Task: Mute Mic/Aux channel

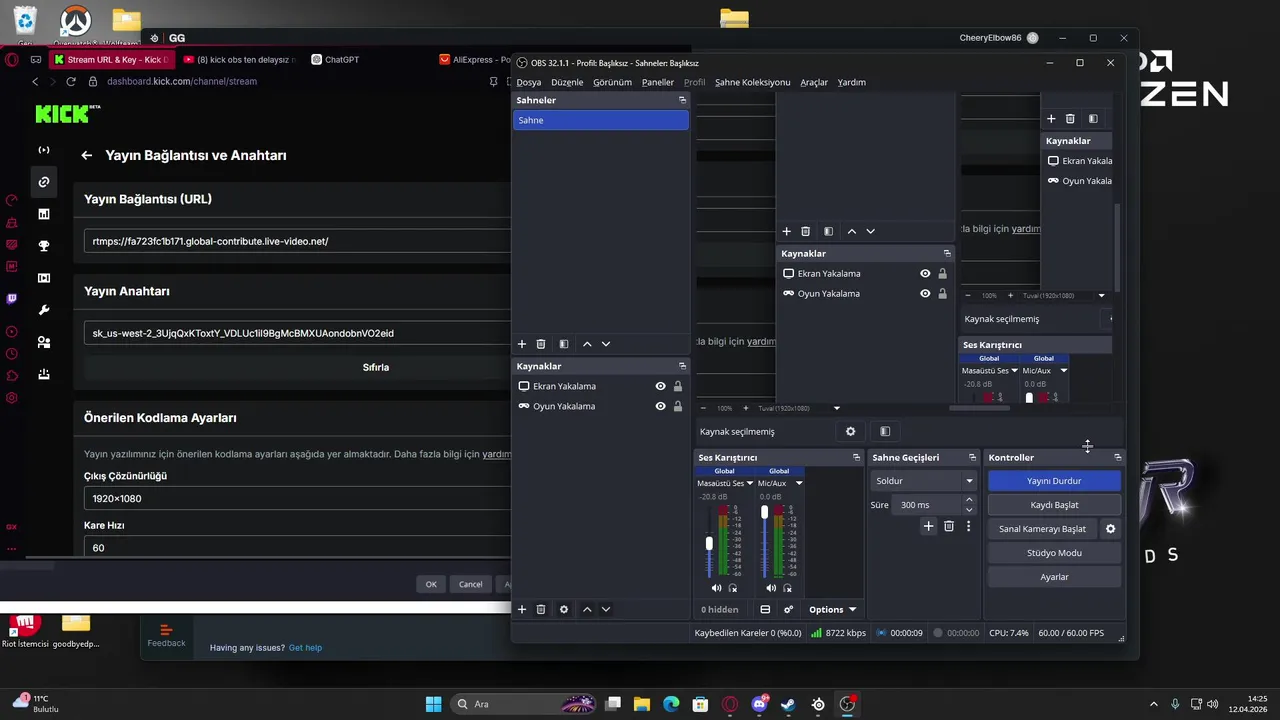Action: coord(771,588)
